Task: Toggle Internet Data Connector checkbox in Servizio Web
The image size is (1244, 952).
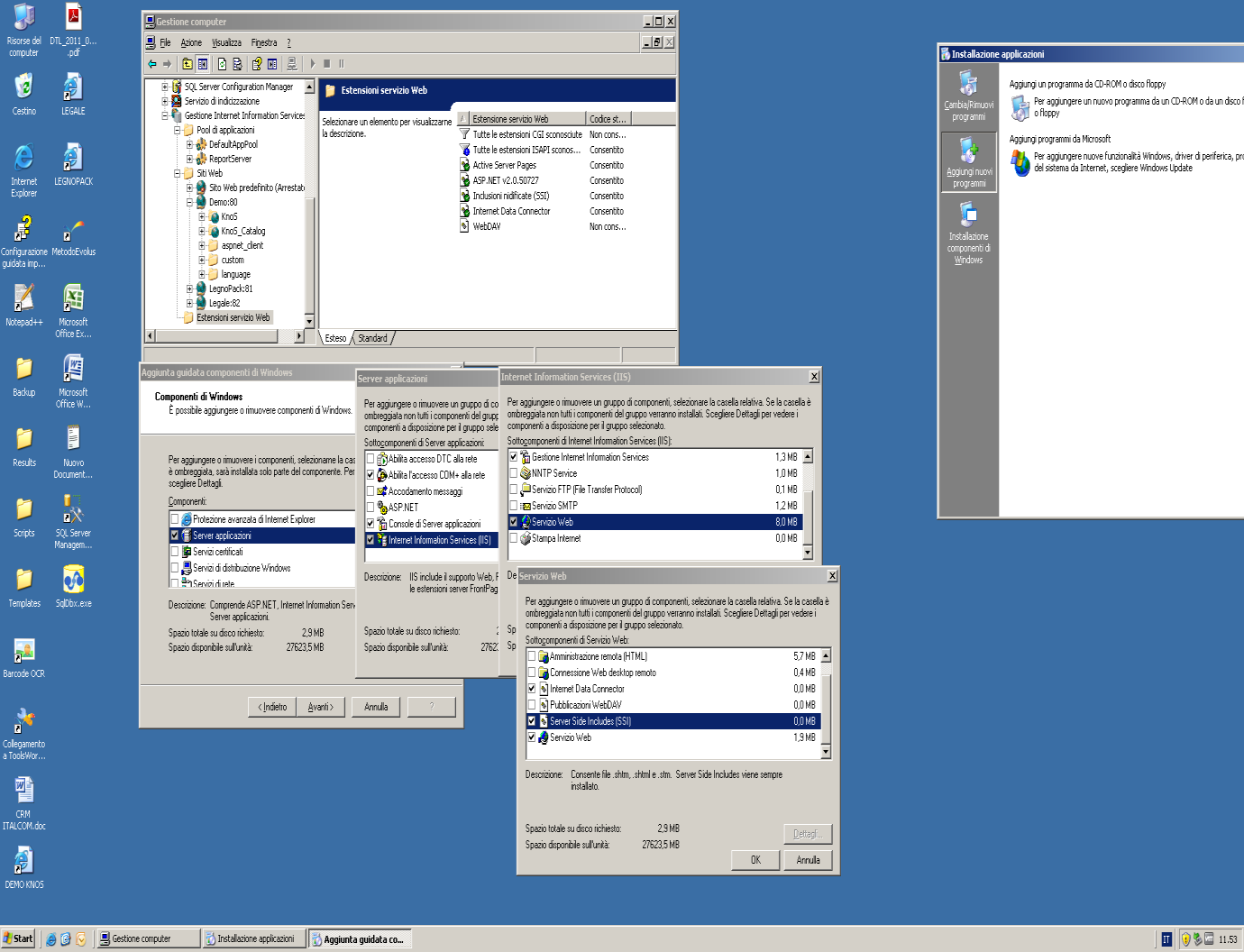Action: (532, 689)
